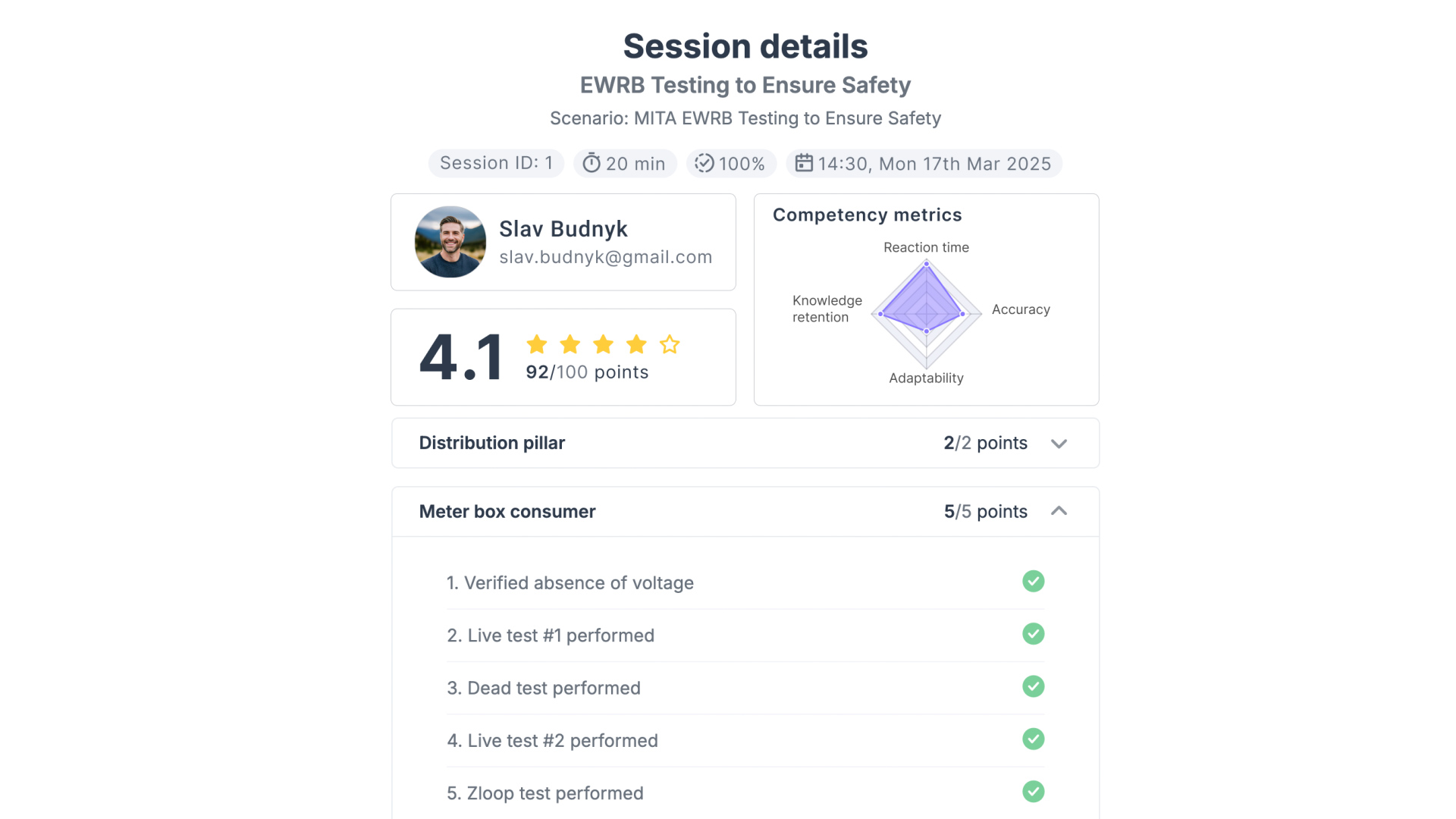
Task: Click the calendar icon beside the session date
Action: pos(804,164)
